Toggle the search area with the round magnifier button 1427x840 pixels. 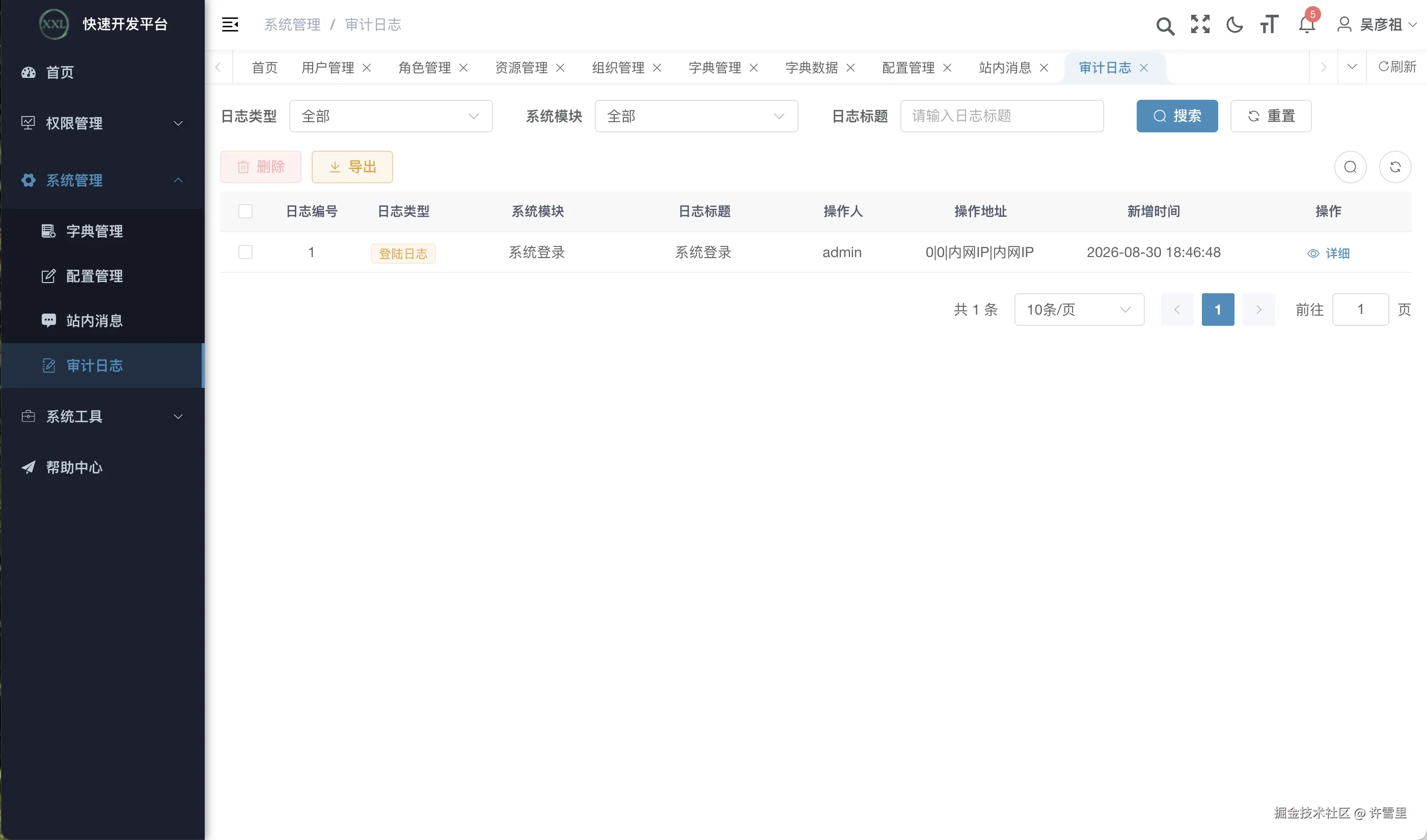[x=1351, y=167]
